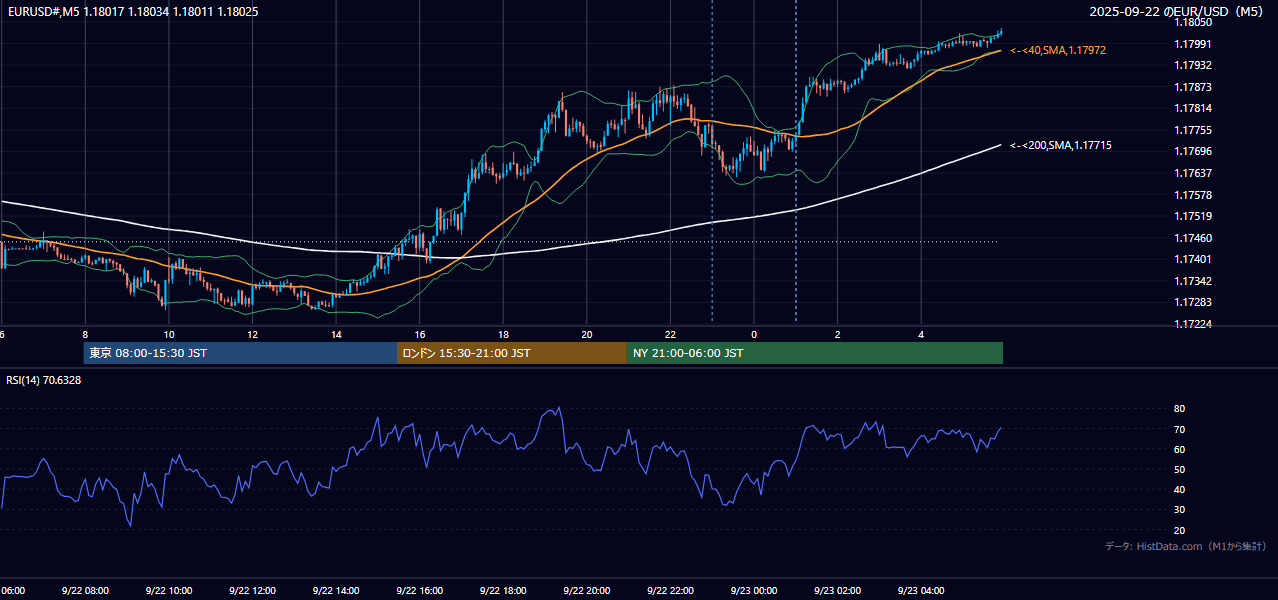1278x600 pixels.
Task: Click the 9/22 18:00 time axis label
Action: coord(503,590)
